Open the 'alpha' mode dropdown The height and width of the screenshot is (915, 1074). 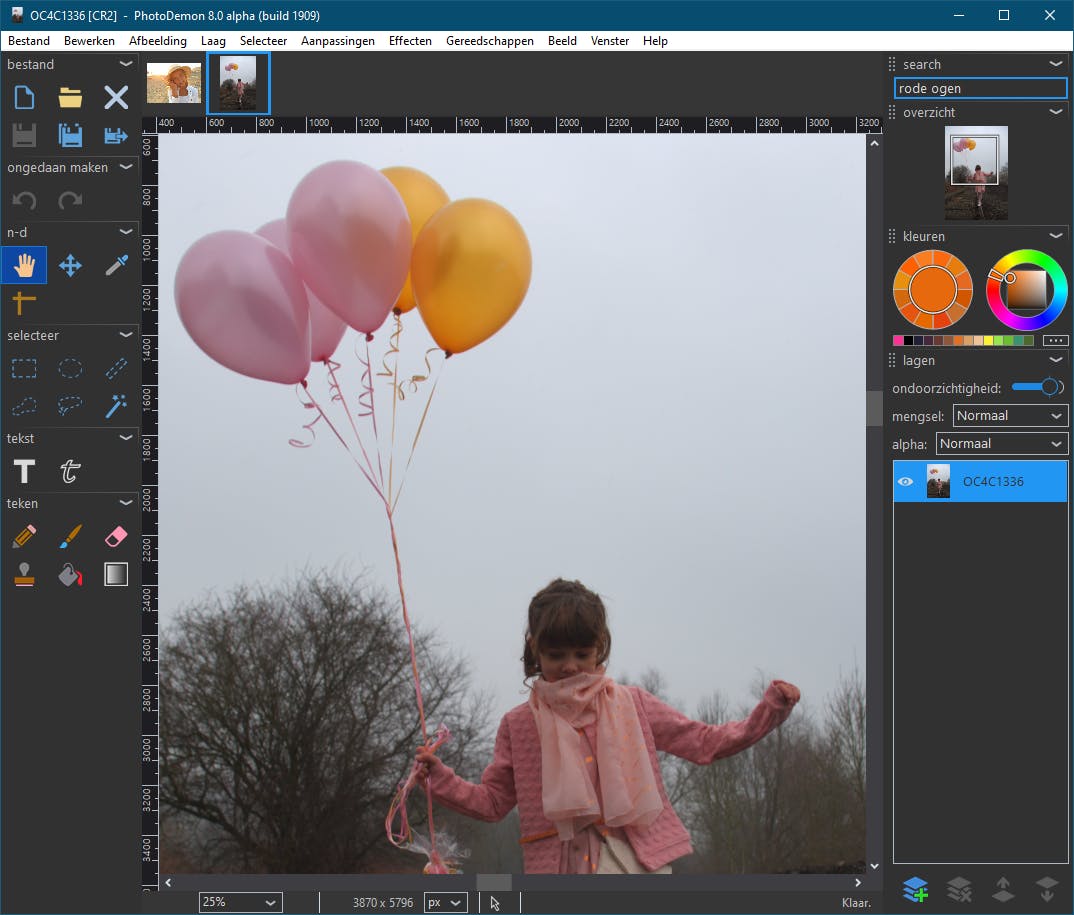[1001, 443]
